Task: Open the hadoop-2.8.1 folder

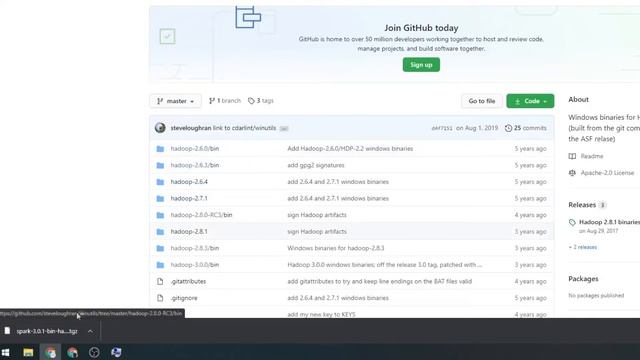Action: [x=189, y=231]
